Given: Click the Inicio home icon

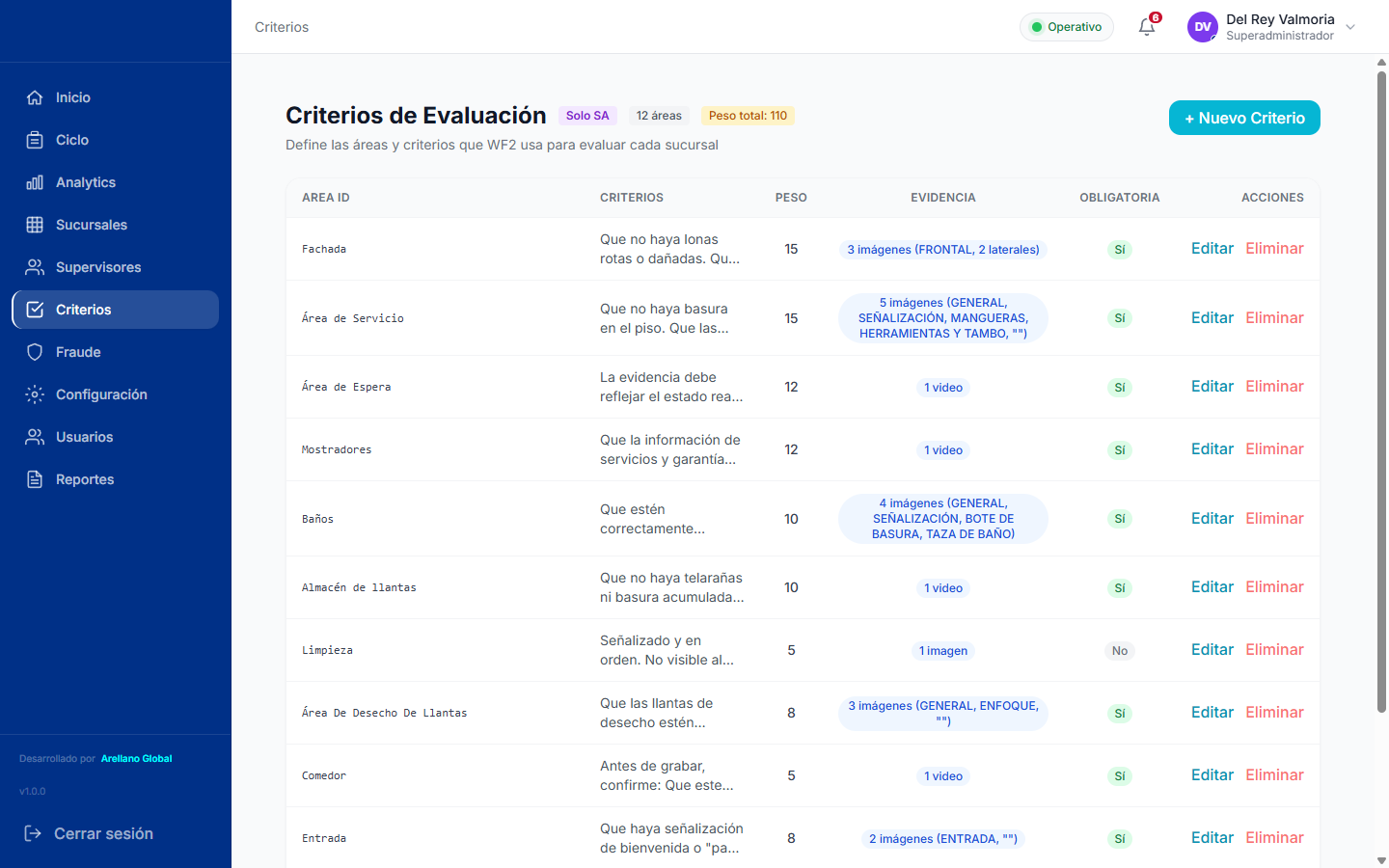Looking at the screenshot, I should coord(35,97).
